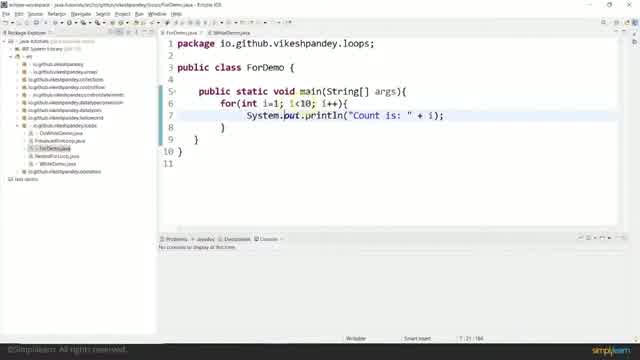Screen dimensions: 640x360
Task: Click the main method name on line 5
Action: pyautogui.click(x=311, y=91)
